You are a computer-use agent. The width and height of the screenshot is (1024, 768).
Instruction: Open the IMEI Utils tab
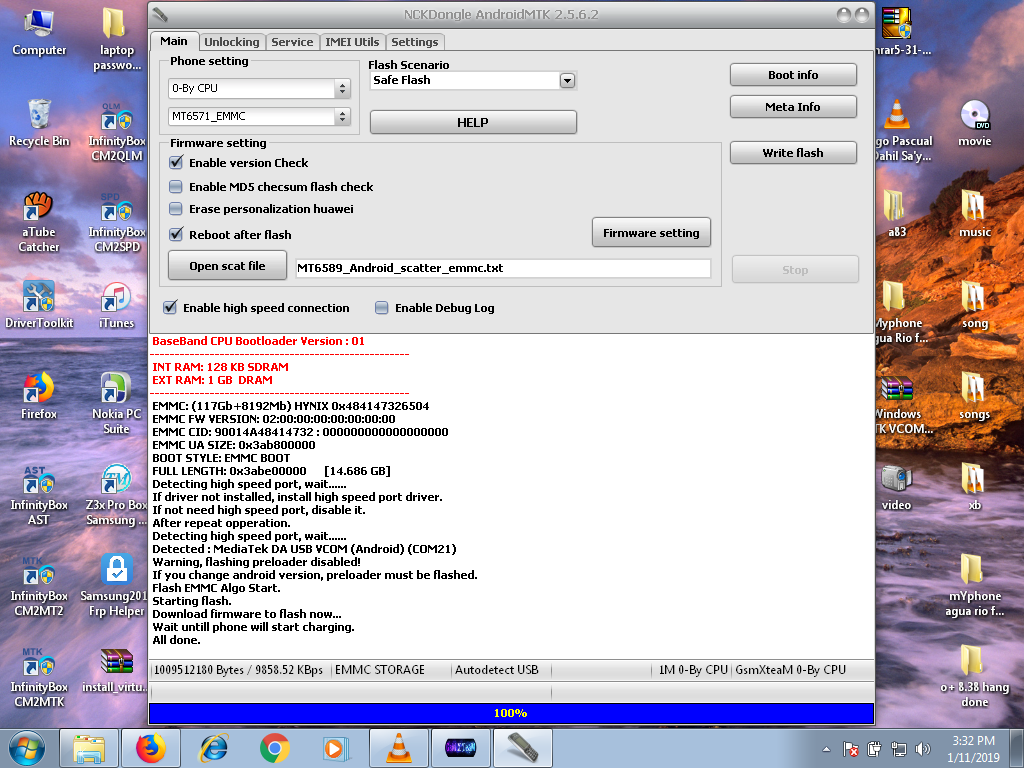pos(352,42)
